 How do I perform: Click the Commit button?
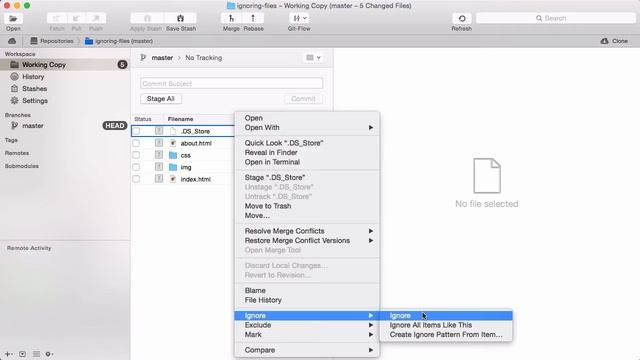click(303, 99)
